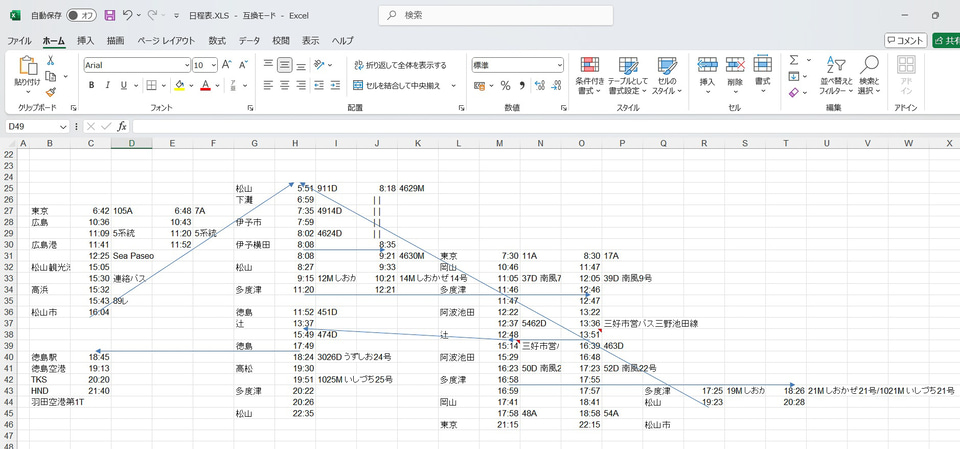This screenshot has width=960, height=449.
Task: Click format as table (テーブルとして書式設定)
Action: pyautogui.click(x=628, y=75)
